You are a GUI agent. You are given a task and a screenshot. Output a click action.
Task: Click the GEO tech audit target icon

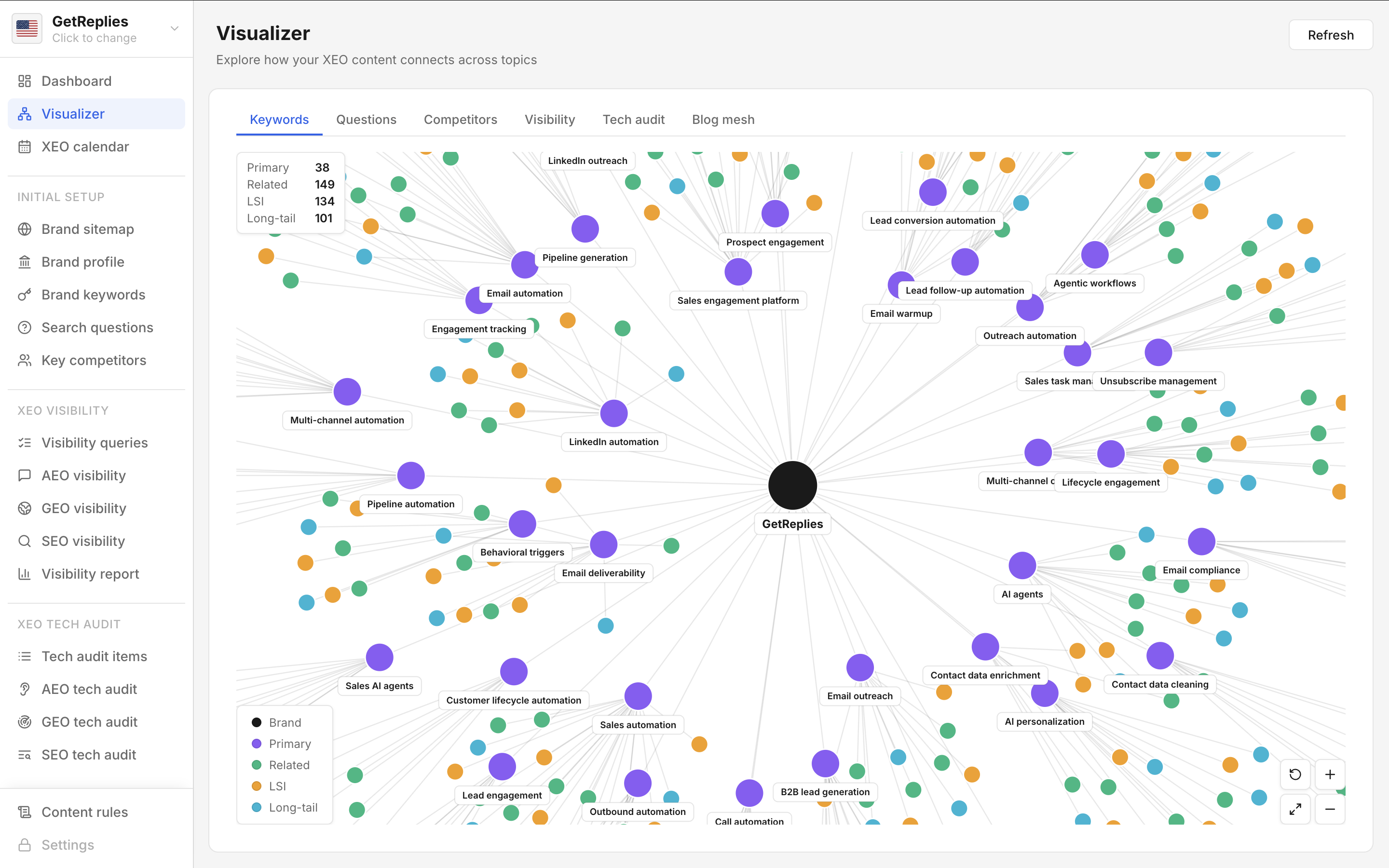pyautogui.click(x=24, y=721)
